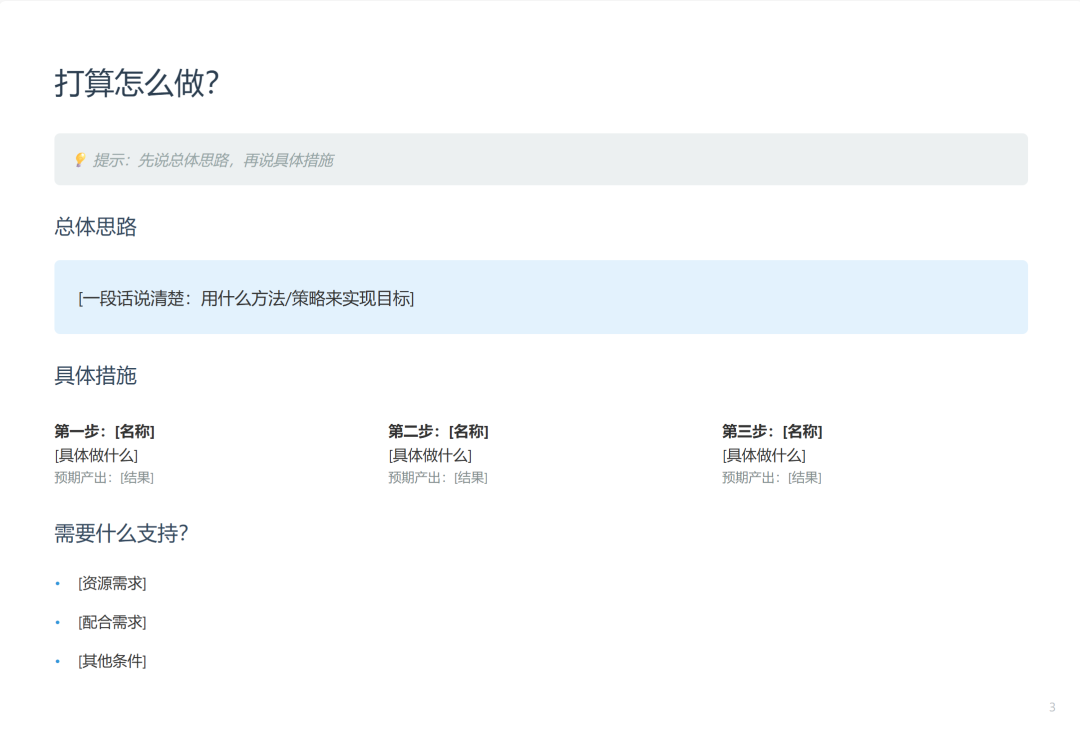The height and width of the screenshot is (732, 1080).
Task: Click '第三步：[名称]' heading
Action: [x=772, y=432]
